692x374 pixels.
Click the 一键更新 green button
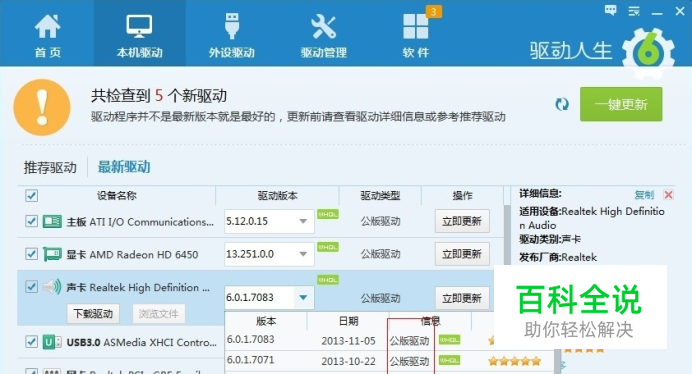coord(621,104)
